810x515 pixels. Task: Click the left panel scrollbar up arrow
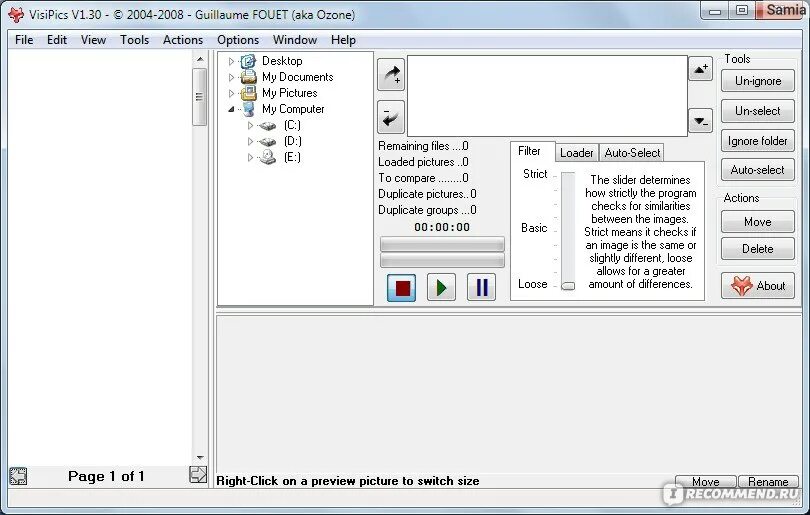coord(200,59)
